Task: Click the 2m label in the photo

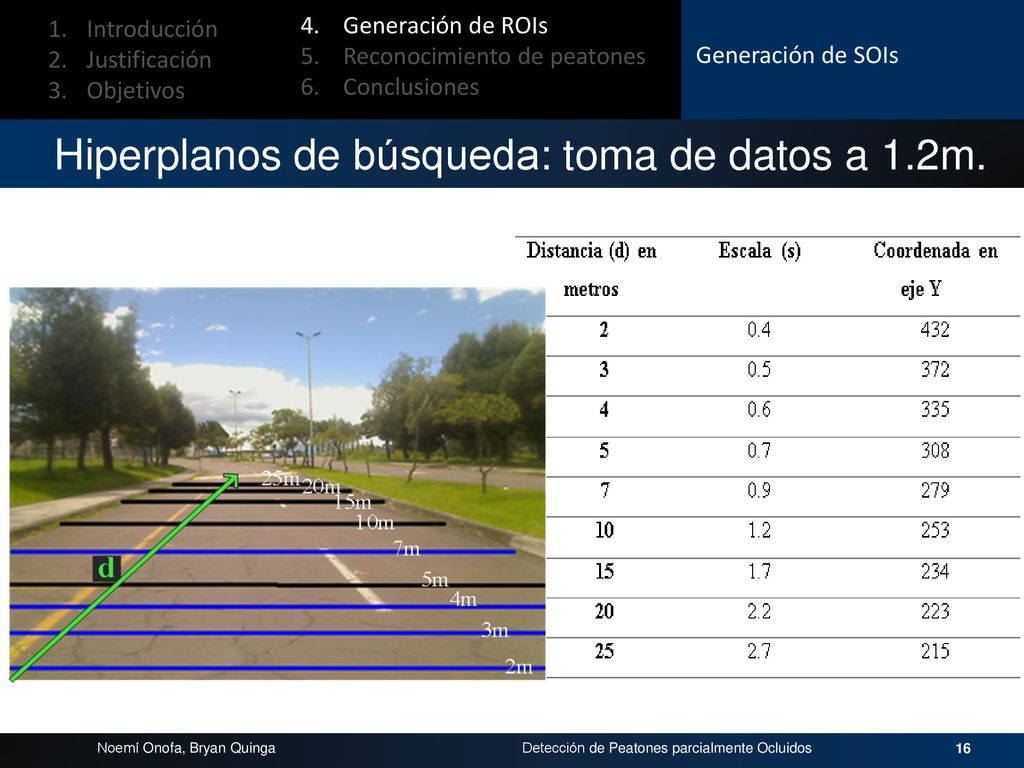Action: click(519, 667)
